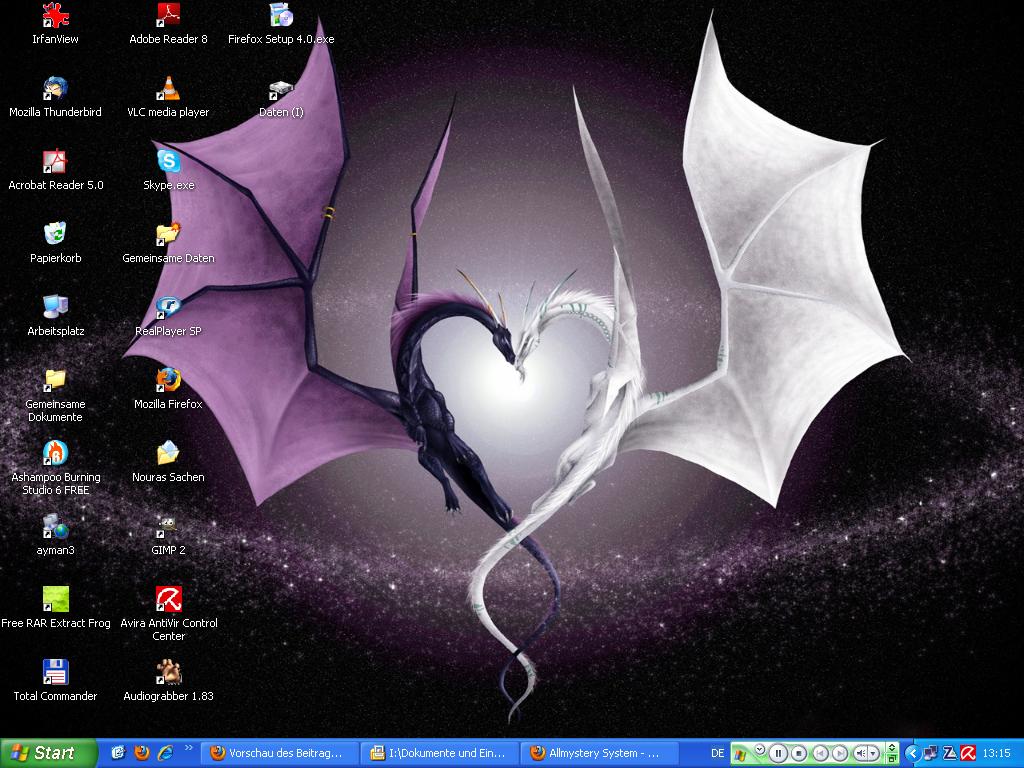Skip to next track in media toolbar
This screenshot has width=1024, height=768.
(840, 753)
